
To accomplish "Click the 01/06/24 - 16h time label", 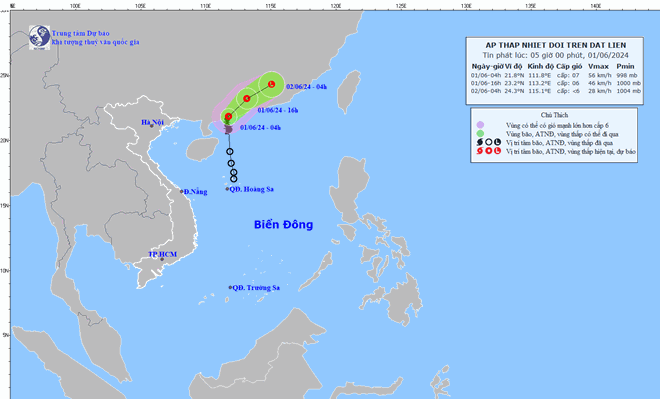I will point(278,110).
